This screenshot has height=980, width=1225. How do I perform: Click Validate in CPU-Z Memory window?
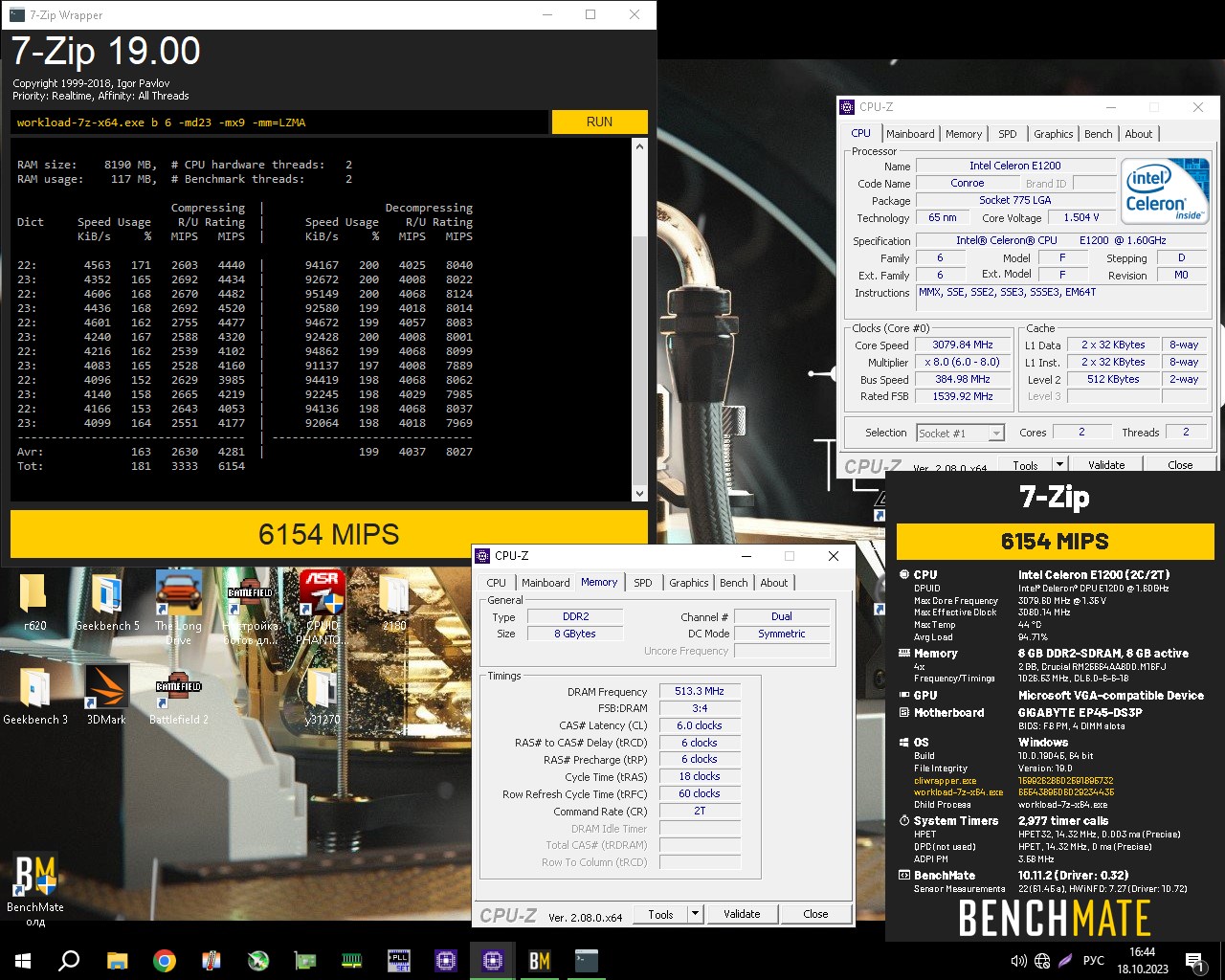742,914
